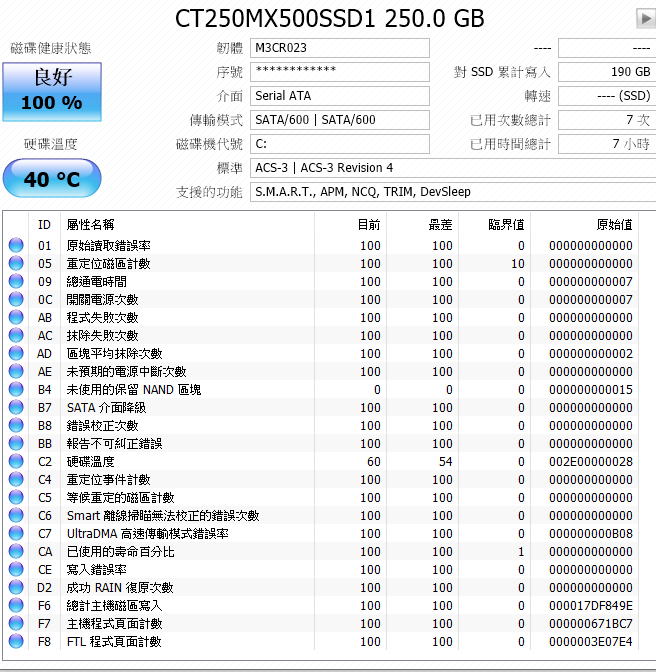
Task: Click the status orb for attribute CA
Action: coord(16,551)
